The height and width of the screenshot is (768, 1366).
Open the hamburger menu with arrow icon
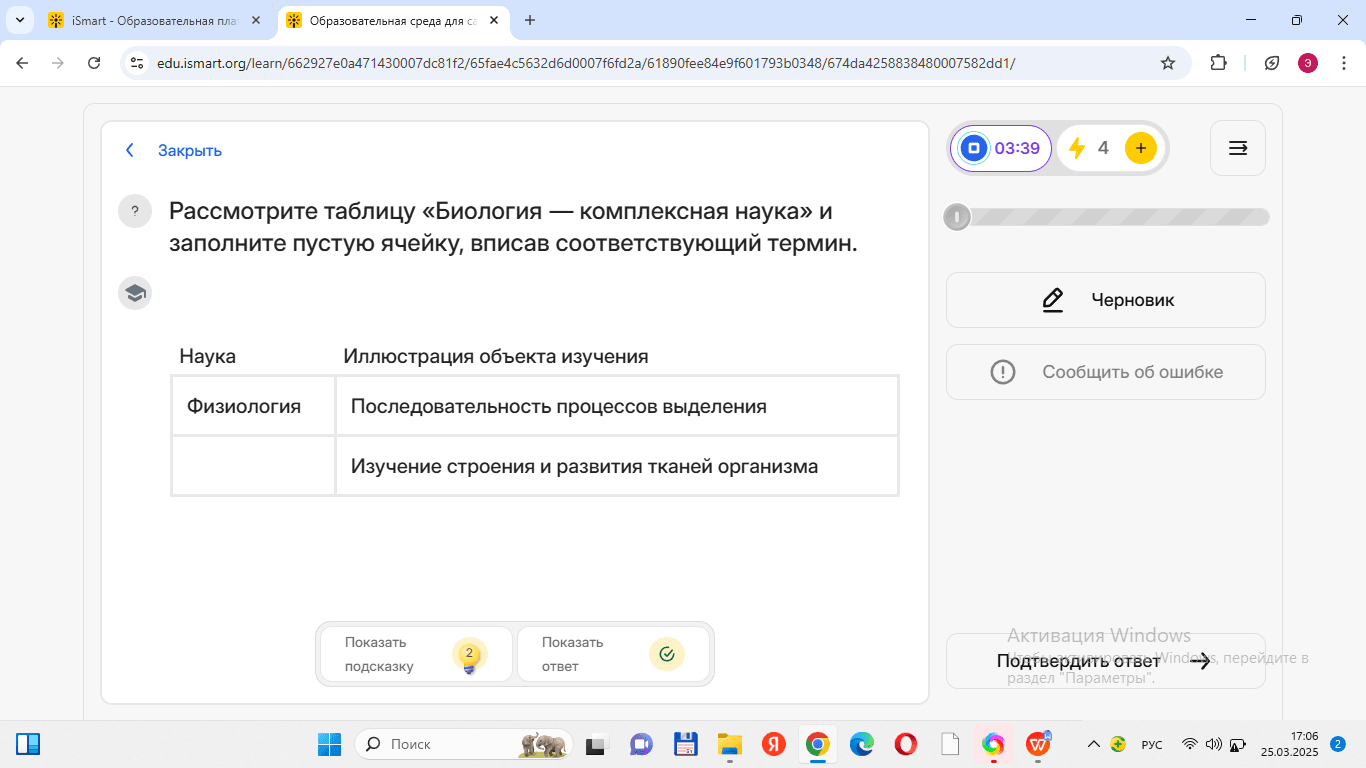(1238, 148)
